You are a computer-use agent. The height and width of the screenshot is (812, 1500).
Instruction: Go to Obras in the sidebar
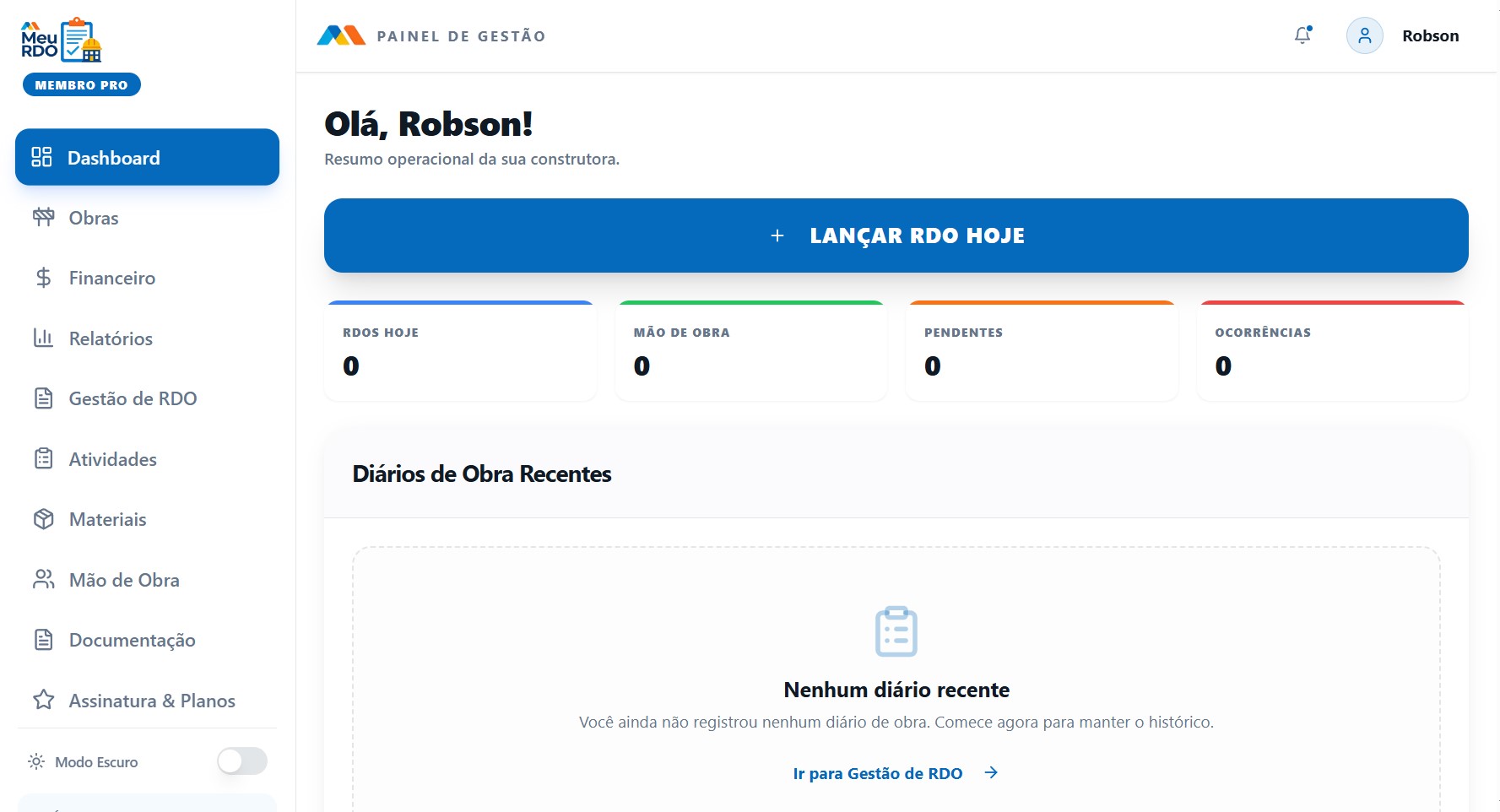[x=93, y=218]
